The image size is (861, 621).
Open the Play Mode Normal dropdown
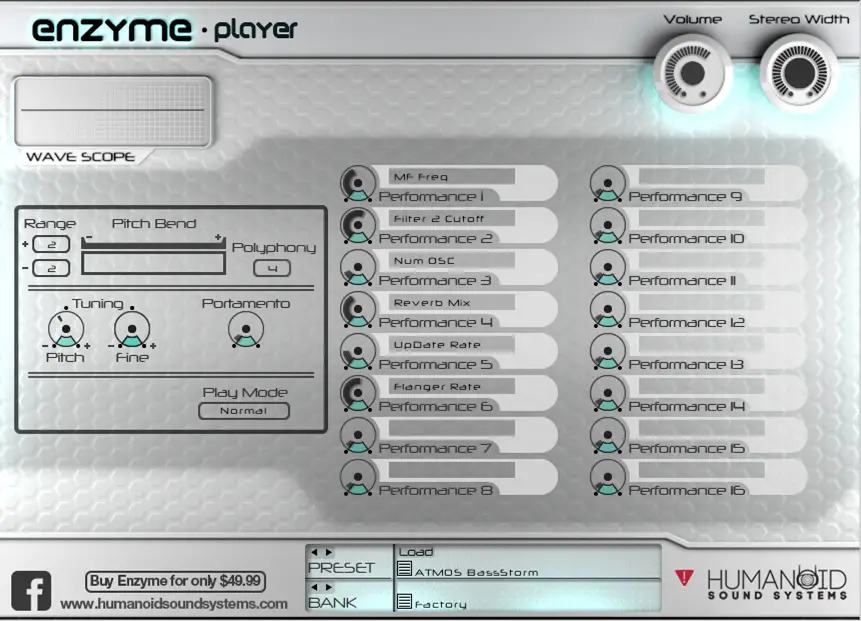point(244,411)
